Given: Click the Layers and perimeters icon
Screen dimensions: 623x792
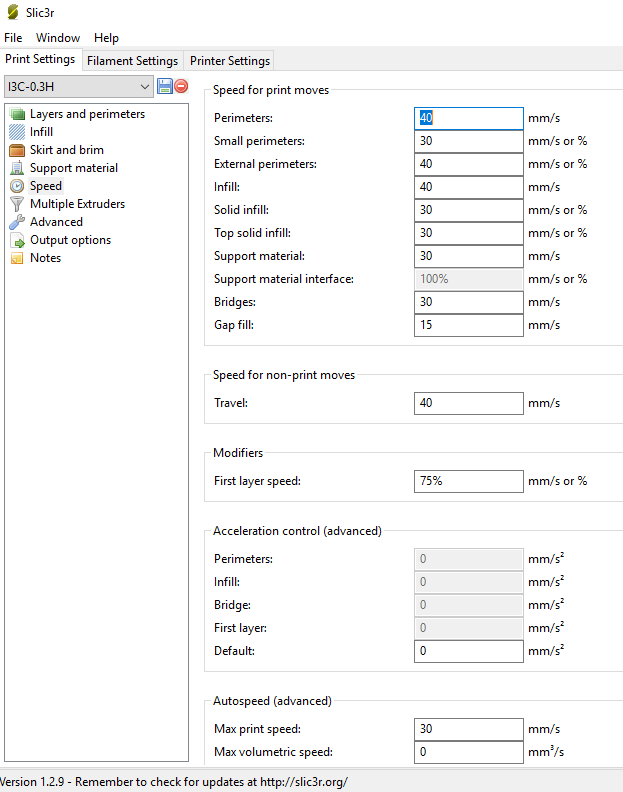Looking at the screenshot, I should tap(17, 114).
